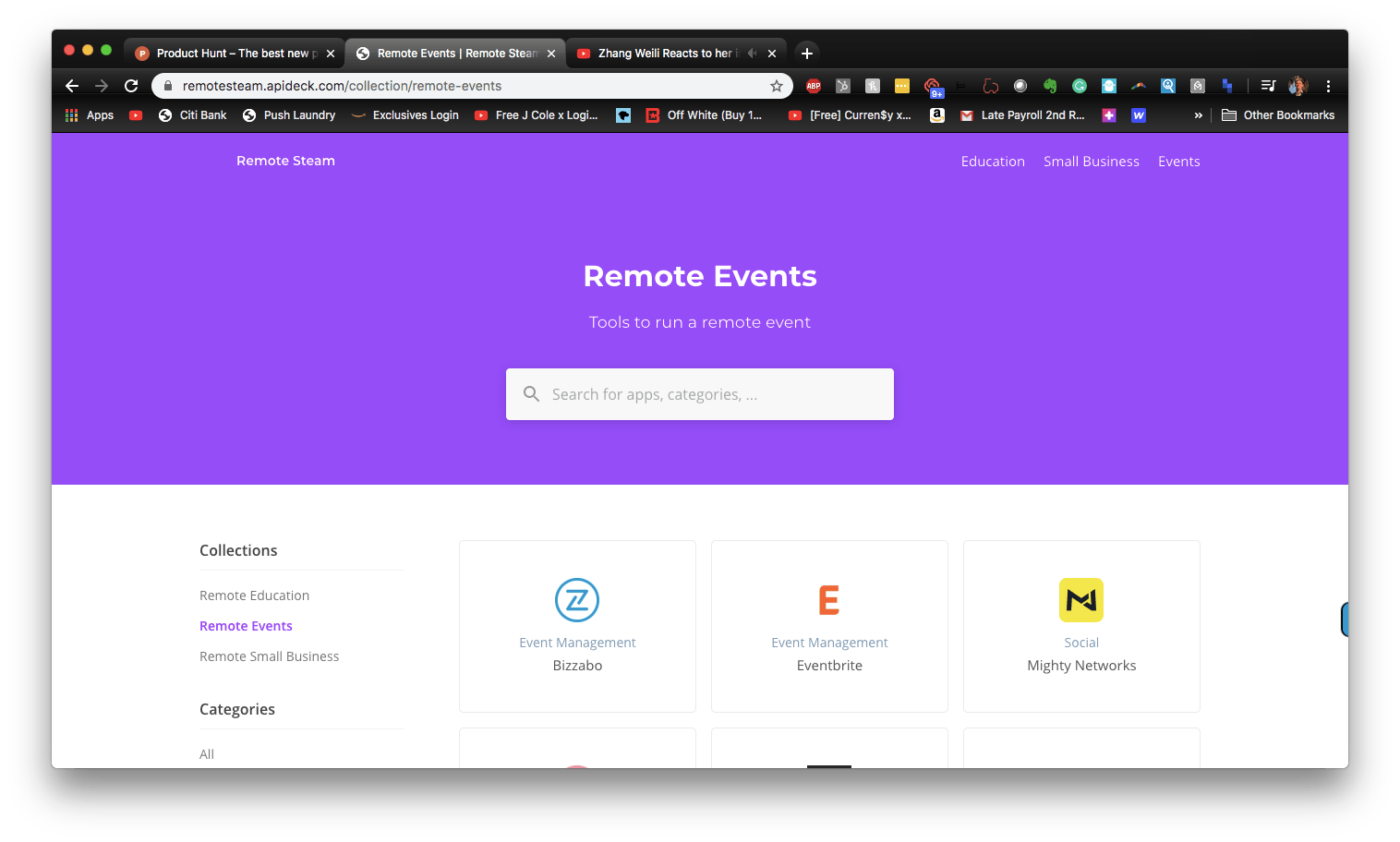
Task: Select the All category filter
Action: point(207,754)
